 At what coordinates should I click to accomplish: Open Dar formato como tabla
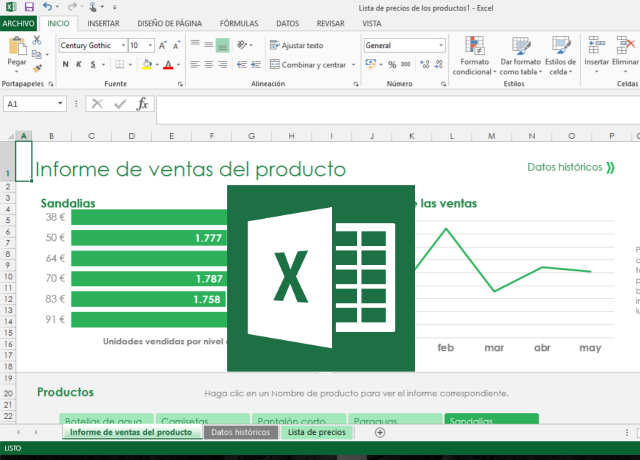(x=520, y=56)
